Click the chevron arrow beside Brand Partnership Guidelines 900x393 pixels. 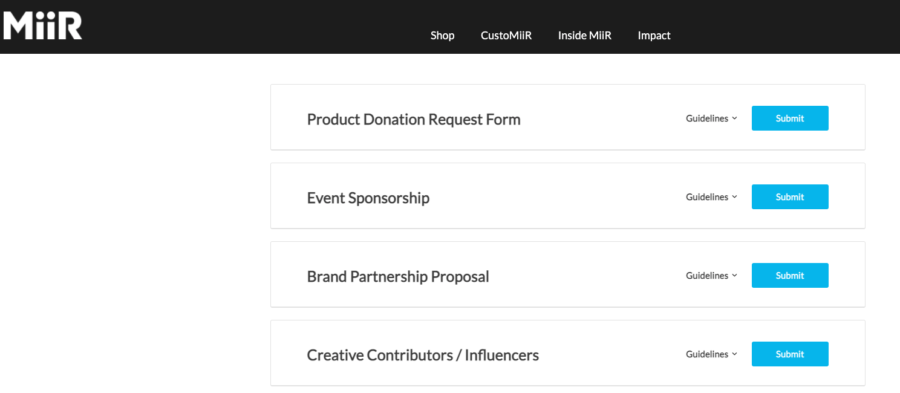coord(734,276)
